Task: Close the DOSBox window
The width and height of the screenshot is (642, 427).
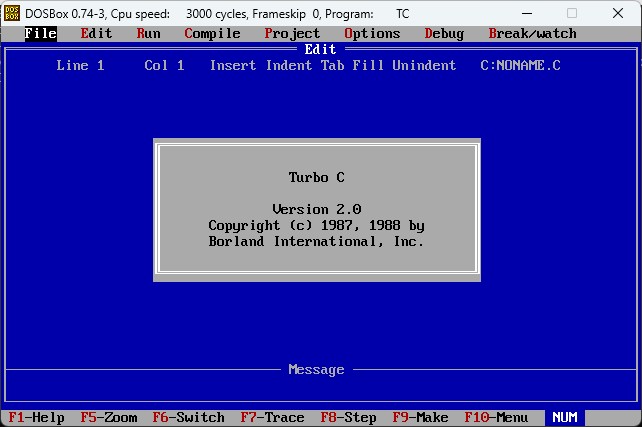Action: point(618,14)
